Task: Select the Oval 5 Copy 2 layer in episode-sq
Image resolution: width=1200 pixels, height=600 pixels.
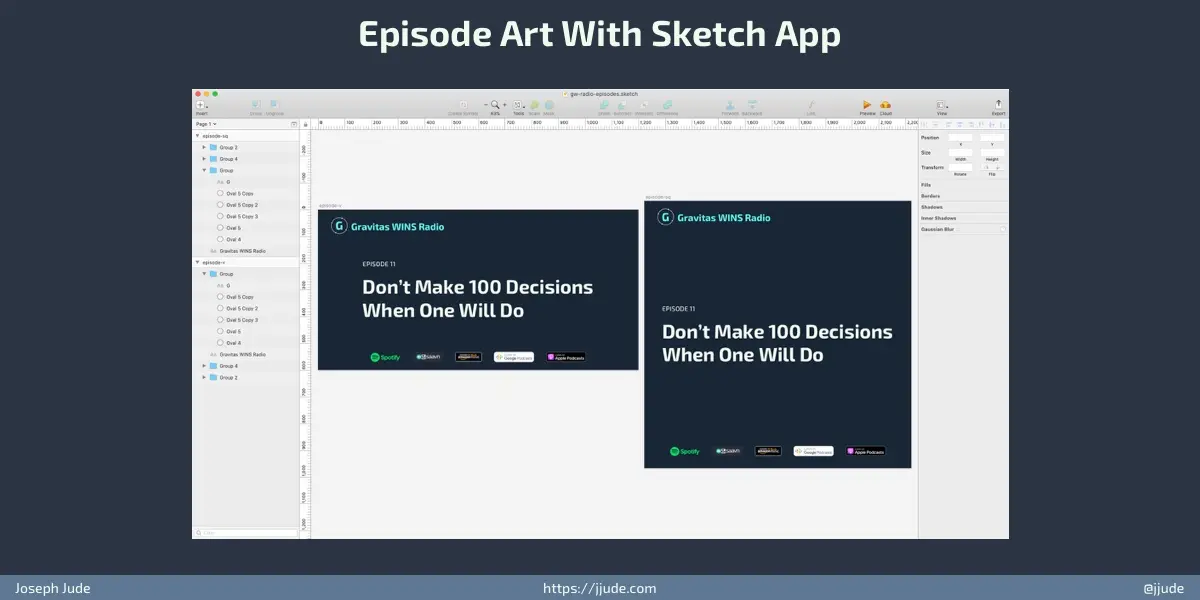Action: pyautogui.click(x=241, y=205)
